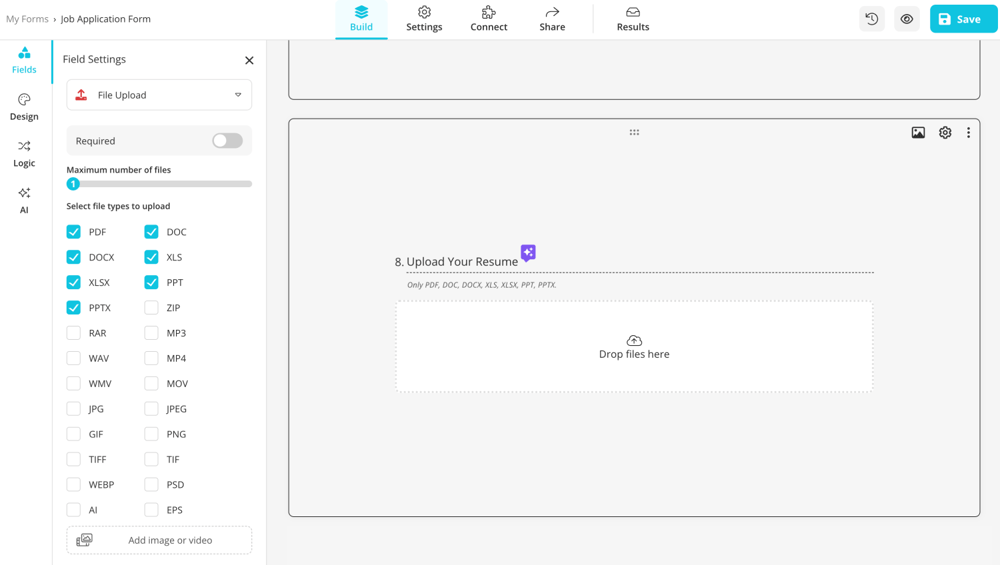Click Add image or video button
Image resolution: width=1000 pixels, height=565 pixels.
159,540
